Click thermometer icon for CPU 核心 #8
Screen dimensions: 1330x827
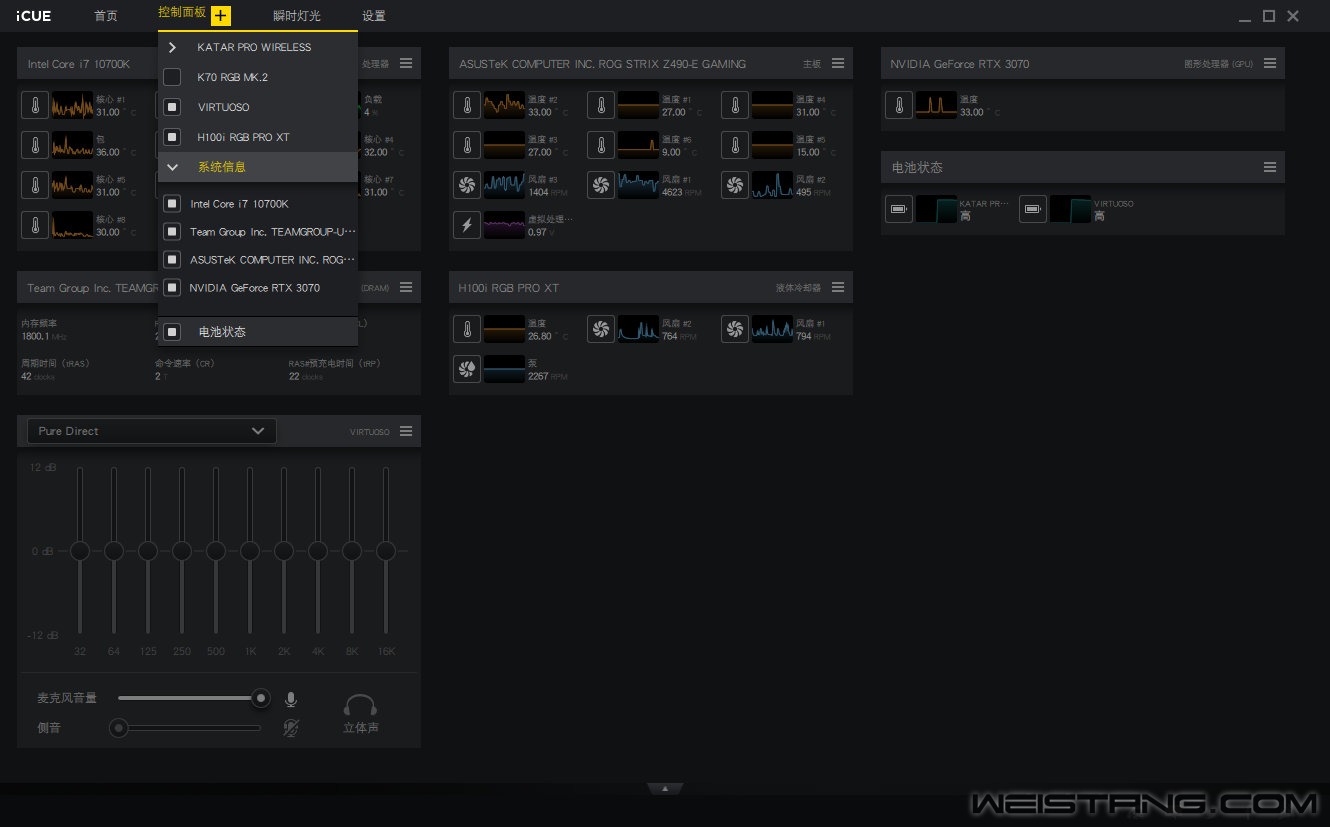point(35,225)
